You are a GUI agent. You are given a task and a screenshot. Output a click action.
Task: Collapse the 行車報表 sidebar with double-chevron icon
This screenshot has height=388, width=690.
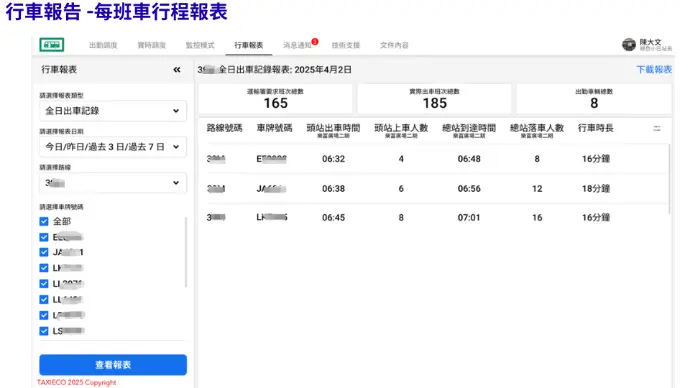[x=177, y=70]
